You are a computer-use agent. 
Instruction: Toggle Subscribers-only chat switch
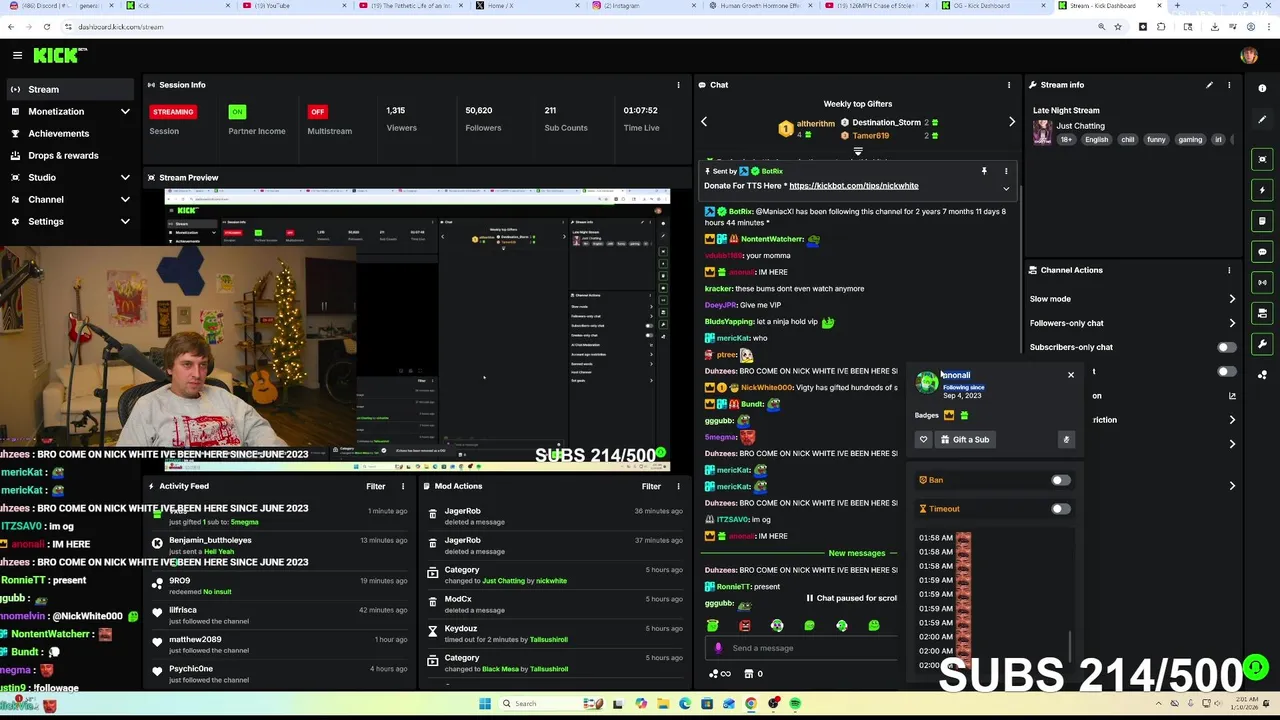coord(1226,347)
